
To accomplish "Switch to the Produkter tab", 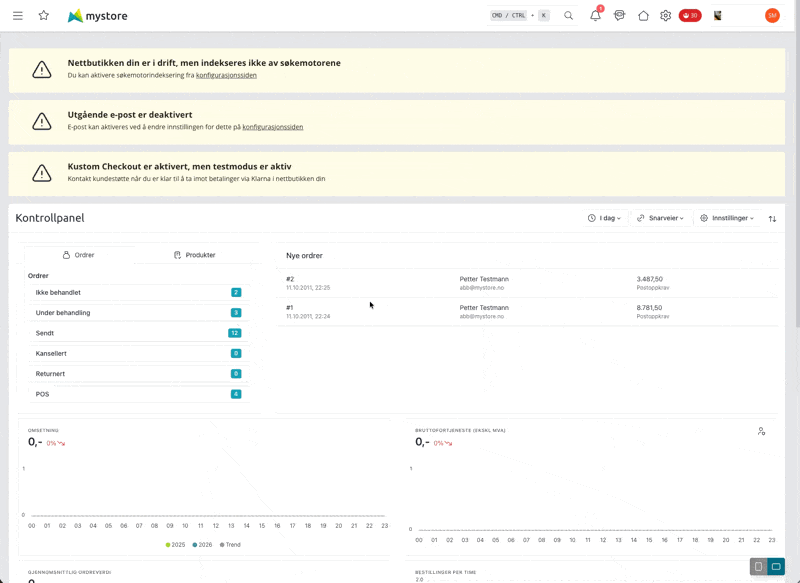I will click(x=194, y=255).
